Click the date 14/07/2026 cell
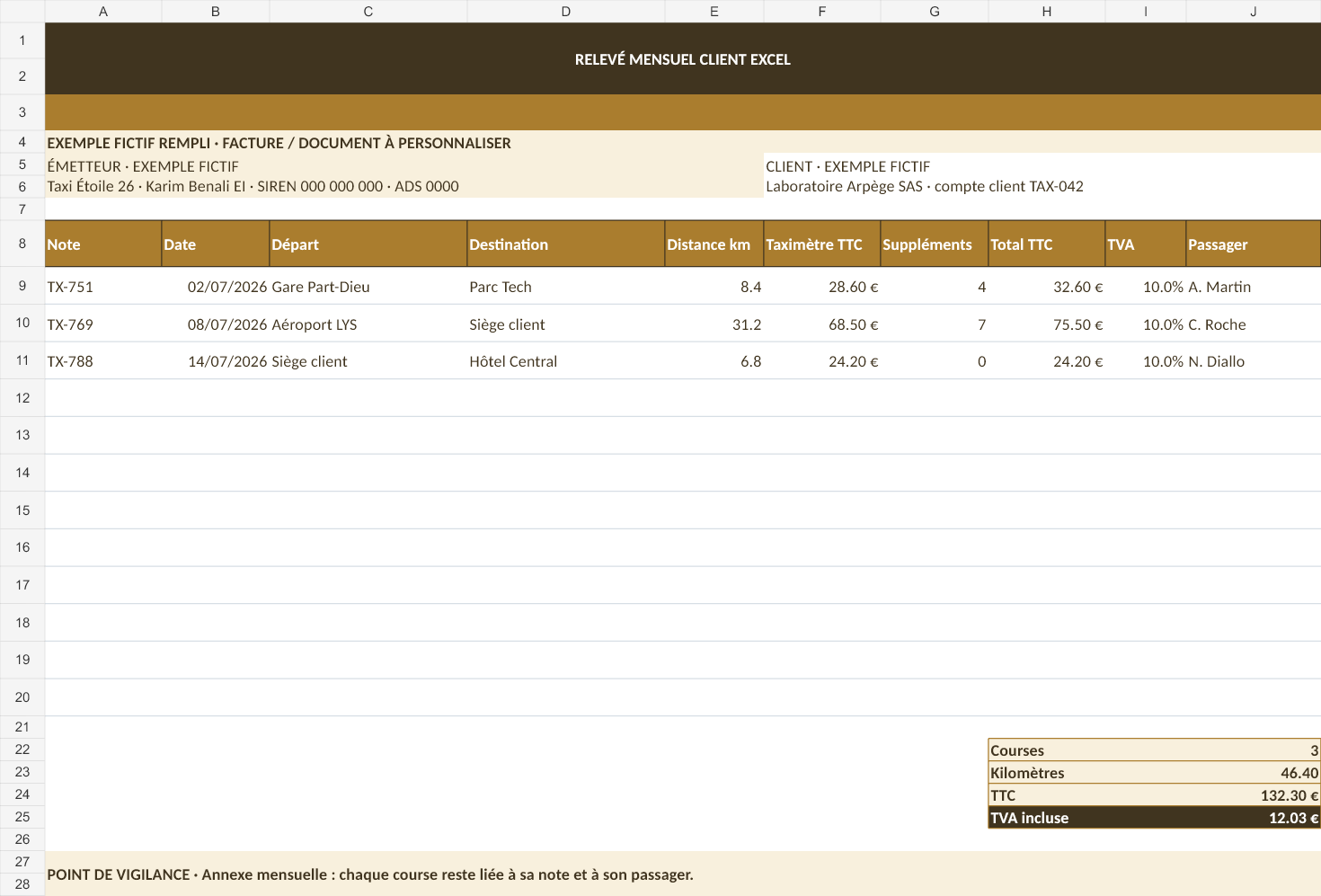 click(216, 360)
